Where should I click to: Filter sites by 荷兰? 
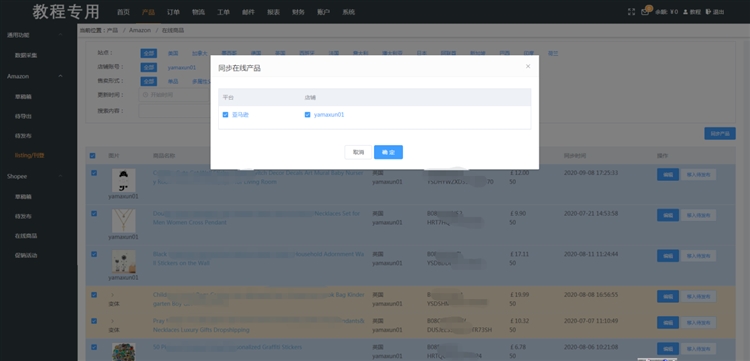(x=552, y=54)
